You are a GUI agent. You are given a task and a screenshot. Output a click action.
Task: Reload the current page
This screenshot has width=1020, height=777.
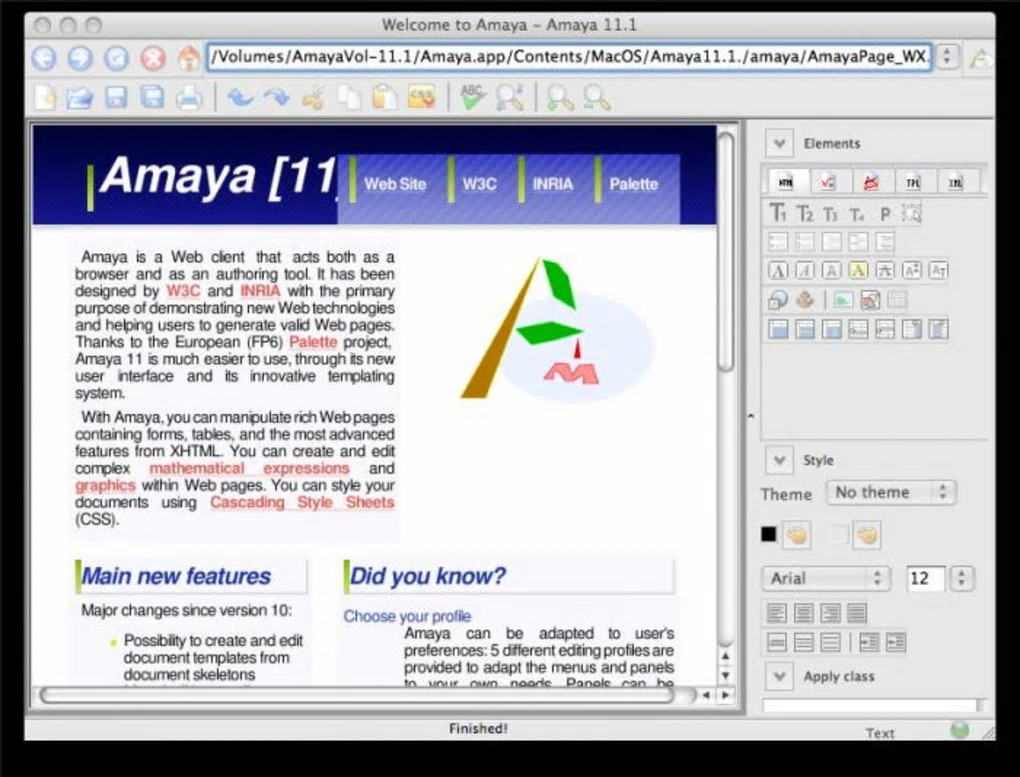pyautogui.click(x=117, y=59)
